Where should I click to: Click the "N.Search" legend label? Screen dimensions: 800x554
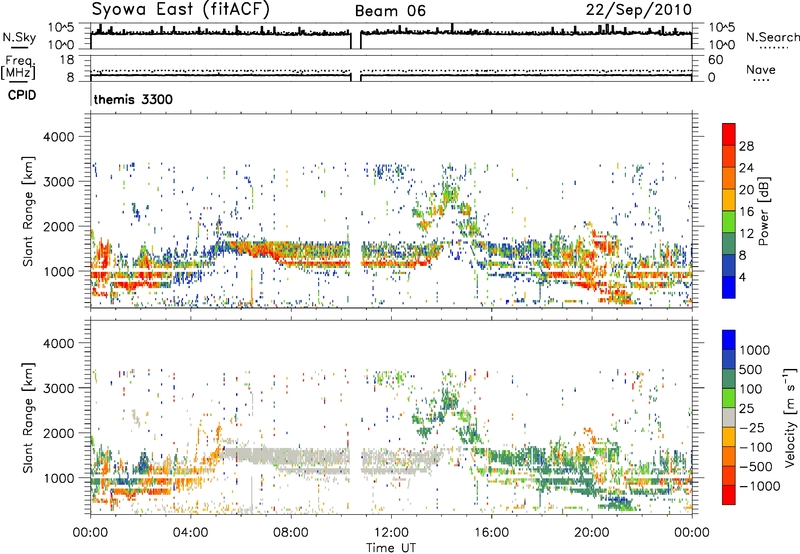point(772,37)
